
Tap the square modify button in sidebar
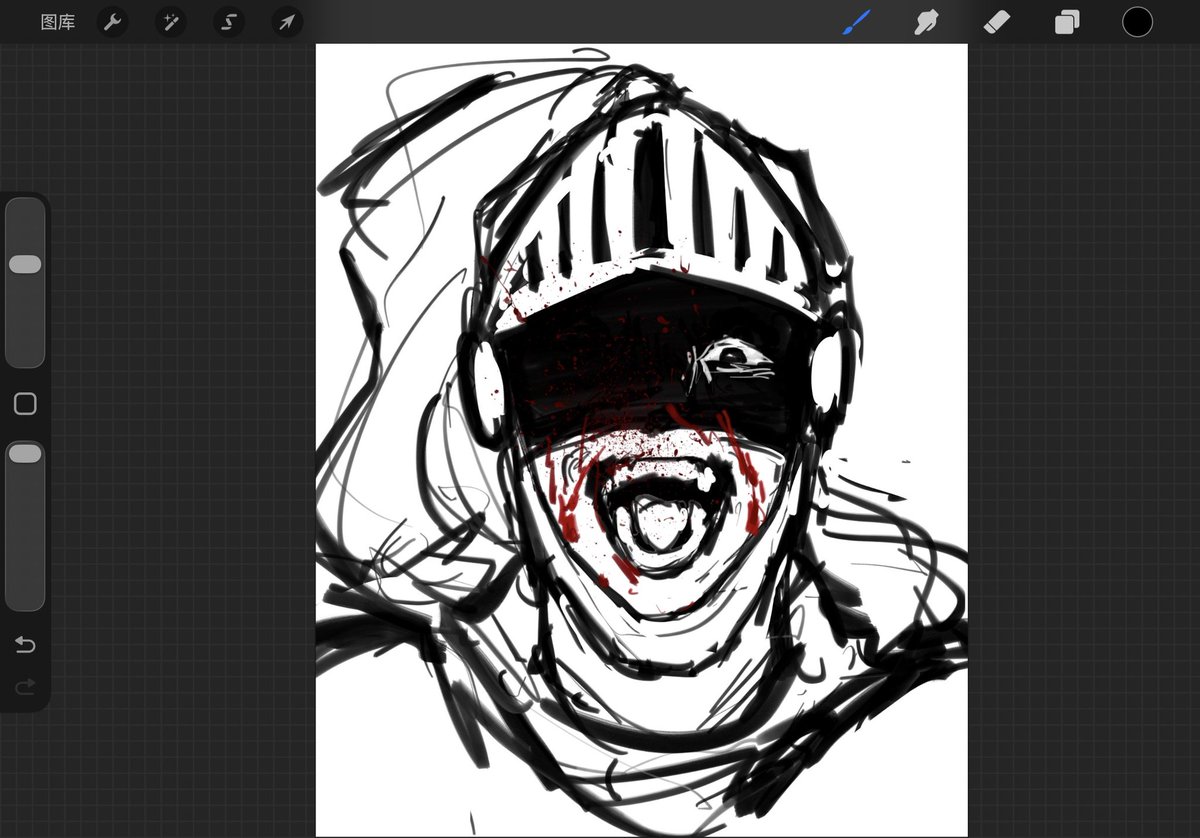click(x=25, y=404)
